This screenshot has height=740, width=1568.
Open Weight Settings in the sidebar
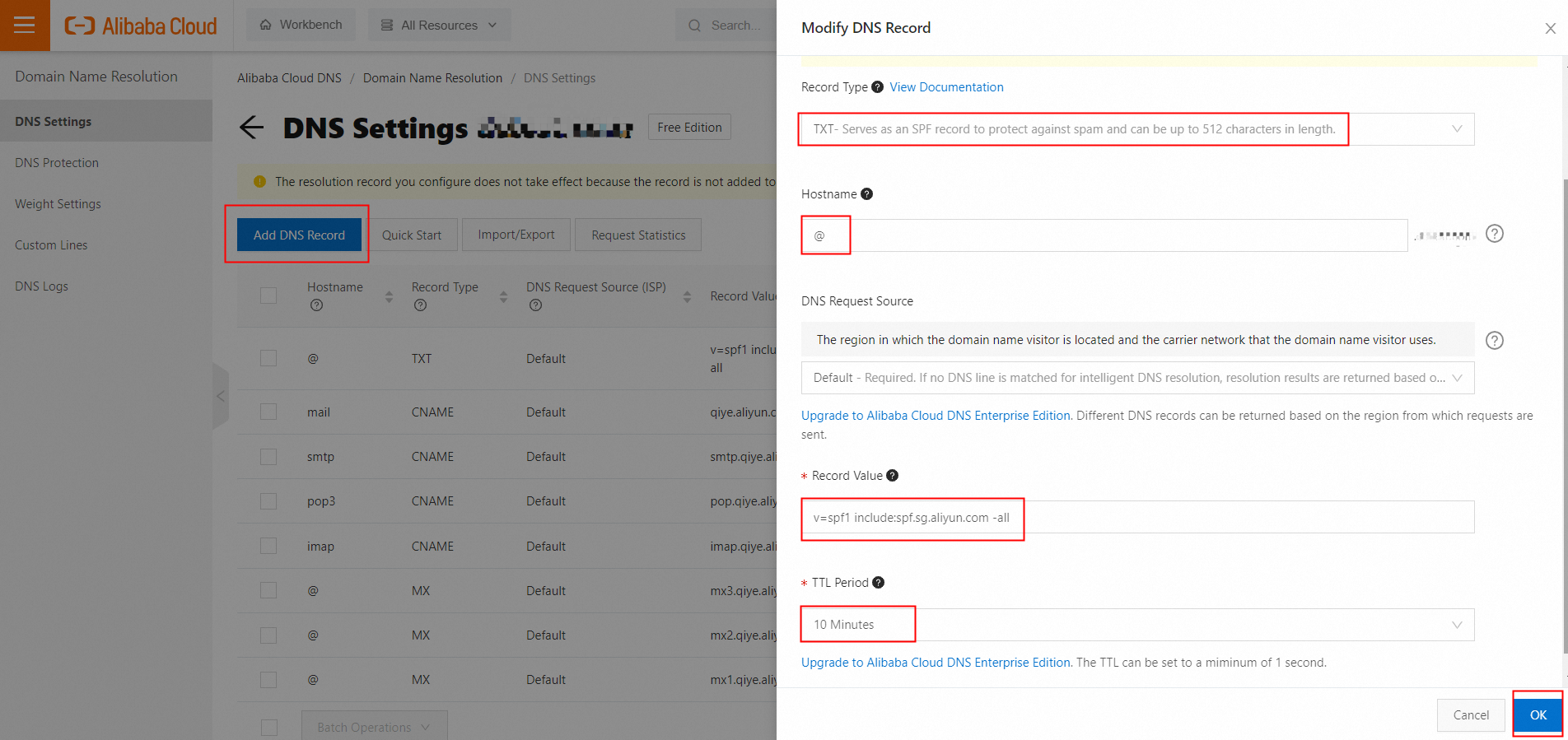[x=106, y=204]
